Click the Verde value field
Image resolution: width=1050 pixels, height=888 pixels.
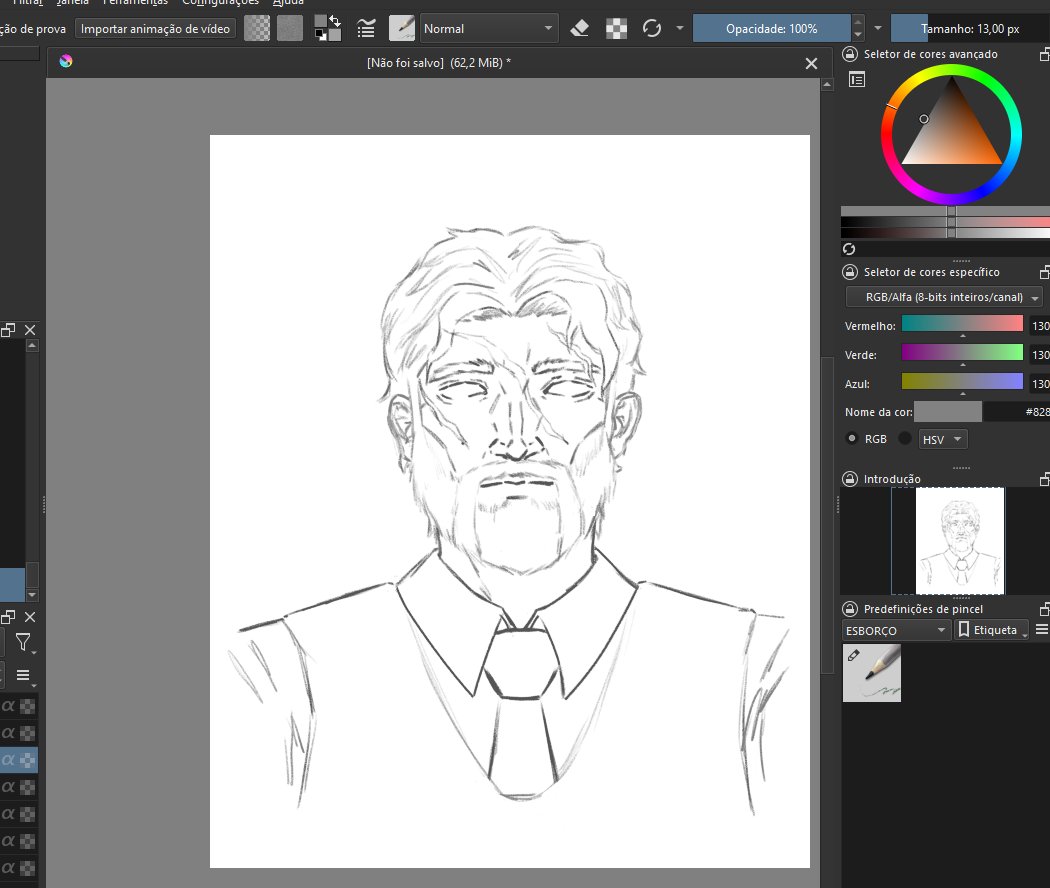[1040, 354]
